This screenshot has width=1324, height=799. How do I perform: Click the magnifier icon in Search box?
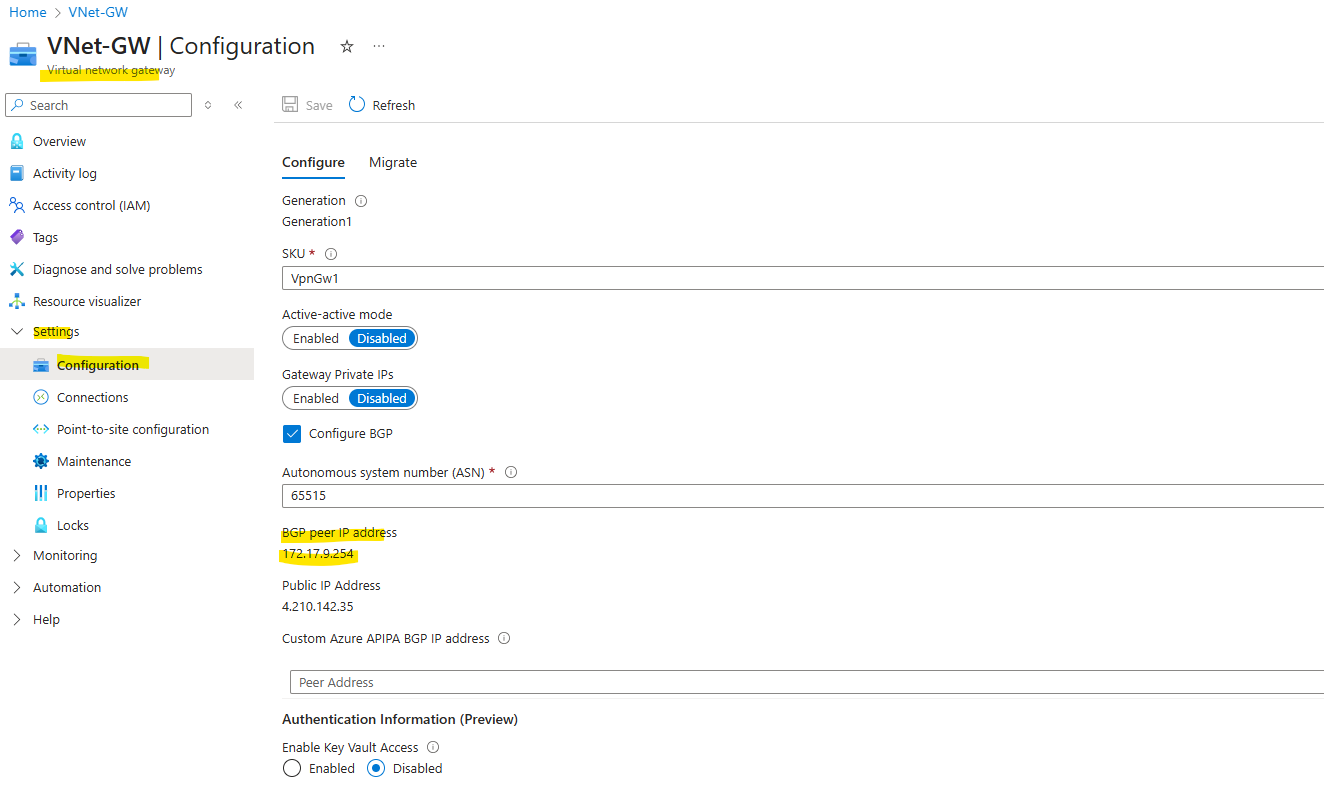[18, 105]
